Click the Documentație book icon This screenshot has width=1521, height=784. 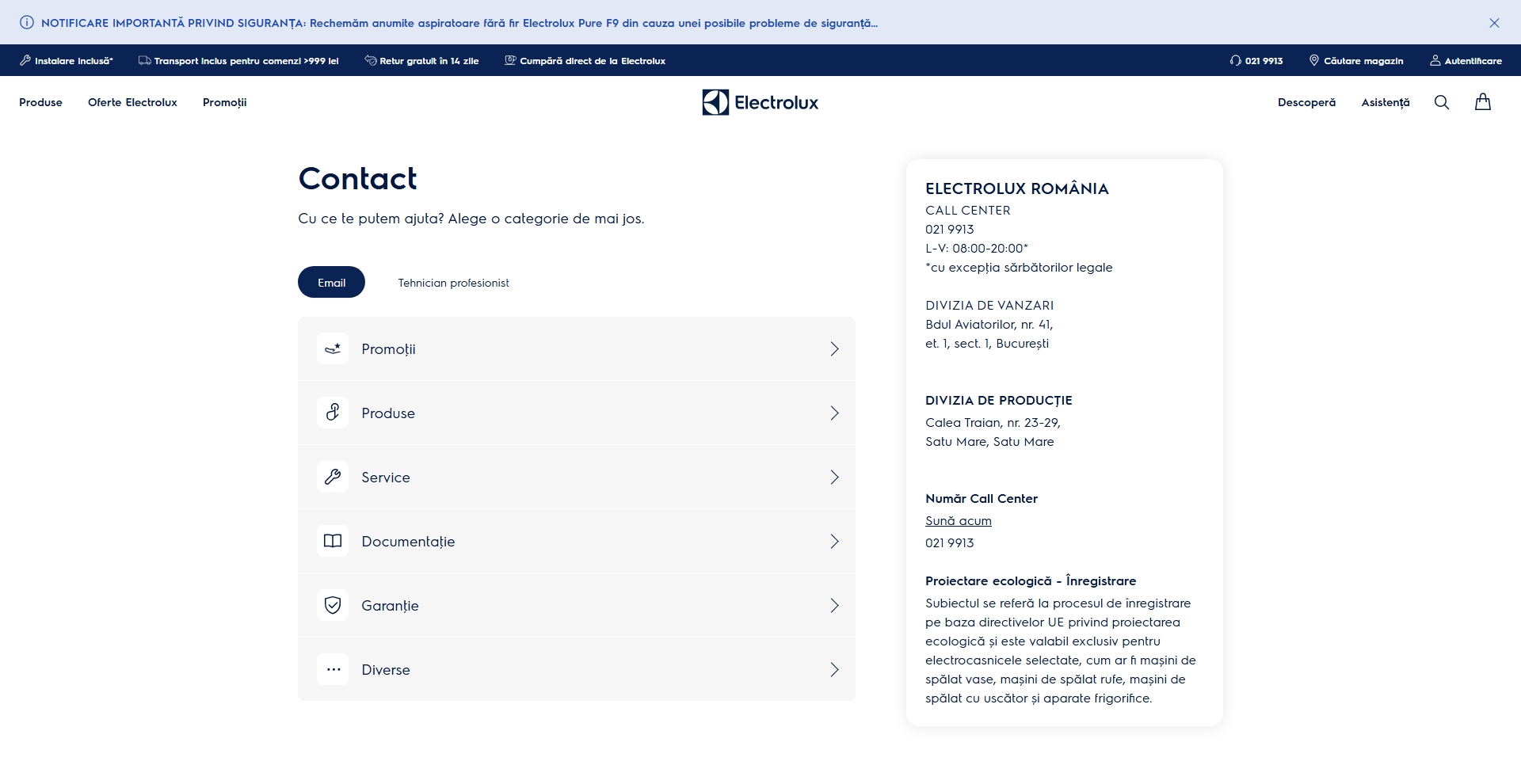[x=333, y=541]
